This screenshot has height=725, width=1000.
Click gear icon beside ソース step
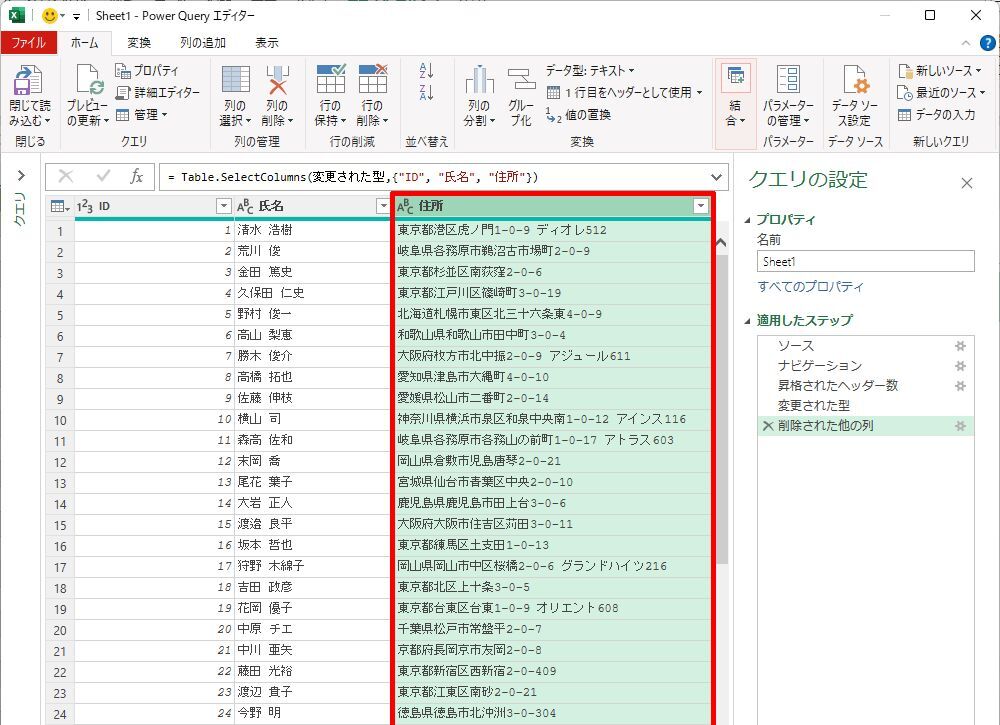[x=960, y=345]
